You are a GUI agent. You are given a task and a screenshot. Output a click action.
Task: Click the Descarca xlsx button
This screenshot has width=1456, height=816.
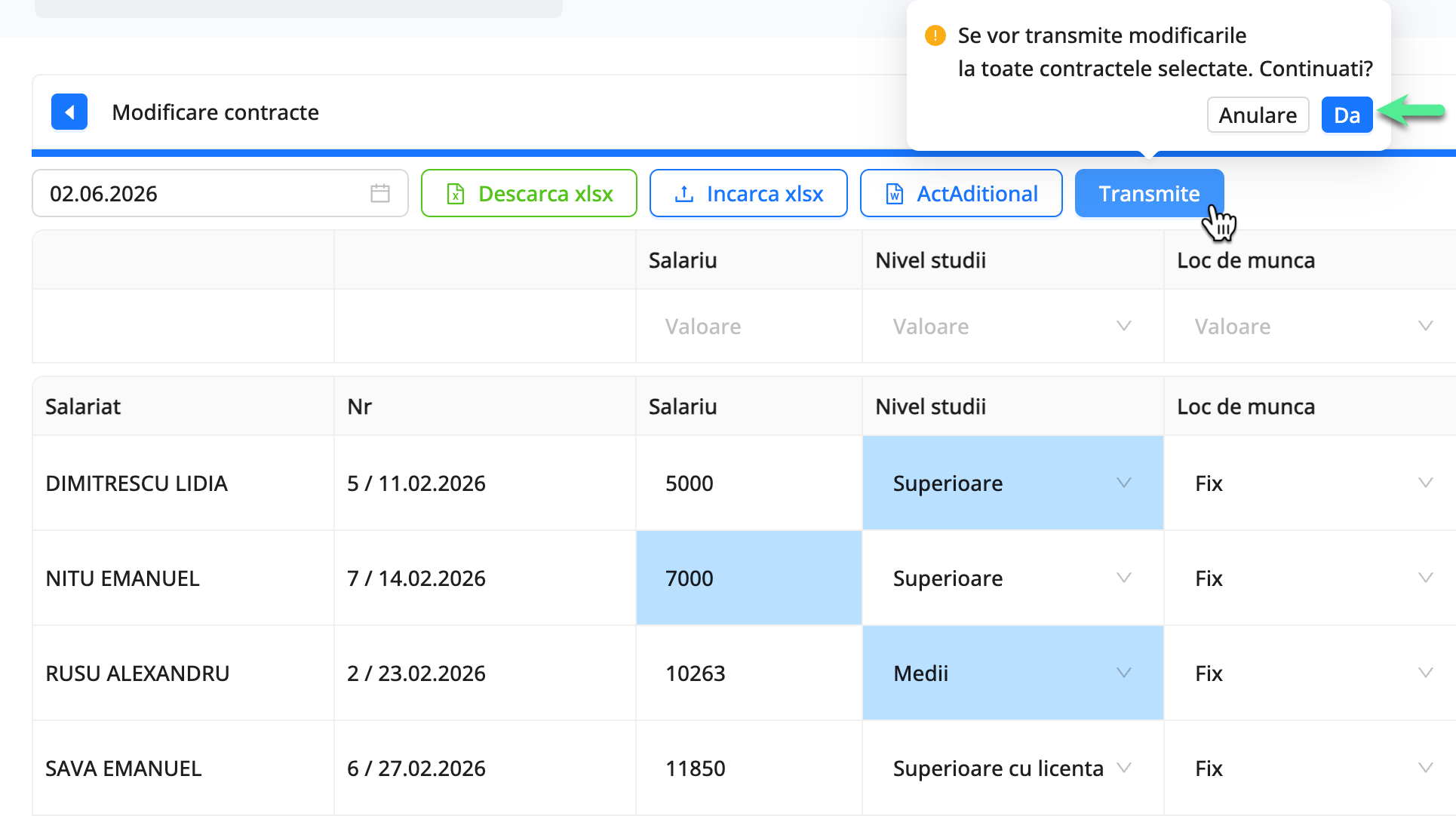point(529,193)
